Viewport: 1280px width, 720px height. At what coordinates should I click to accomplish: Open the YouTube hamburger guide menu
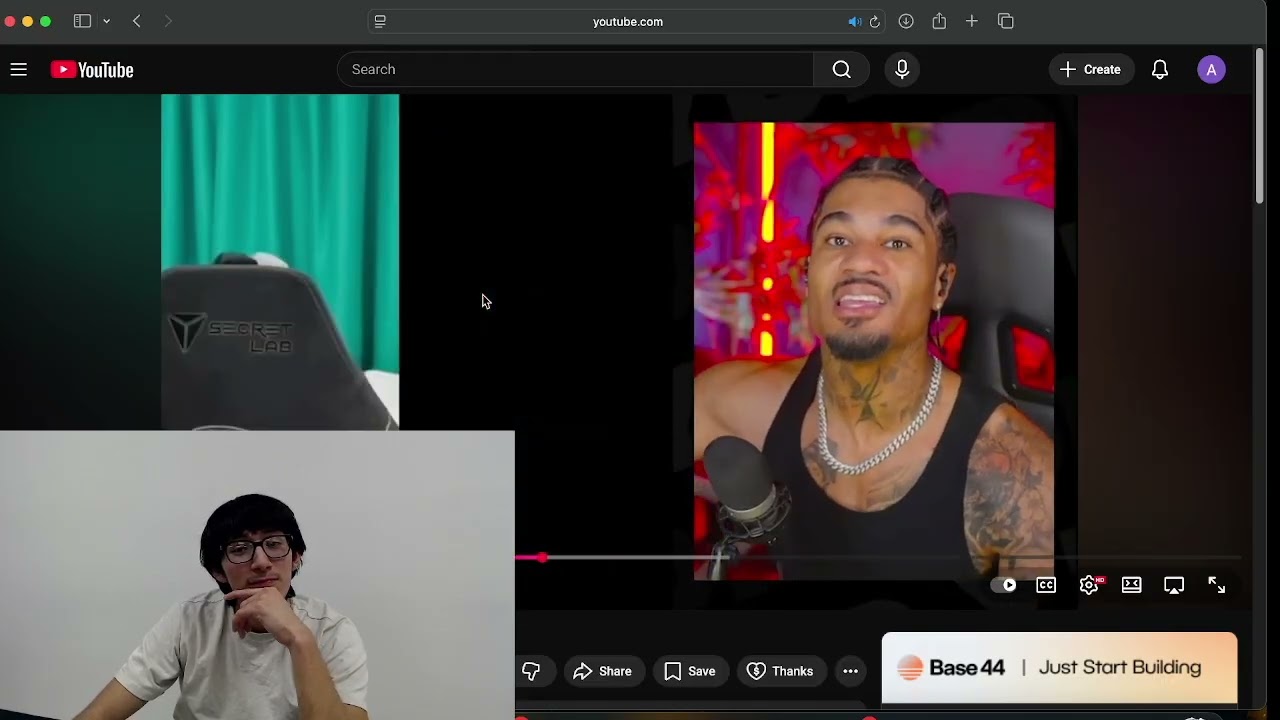pos(19,69)
